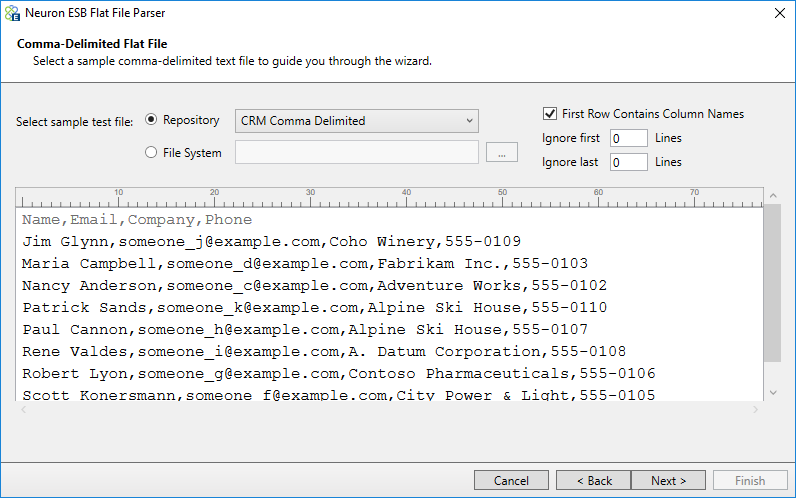Click the vertical scrollbar thumb in preview

tap(773, 283)
